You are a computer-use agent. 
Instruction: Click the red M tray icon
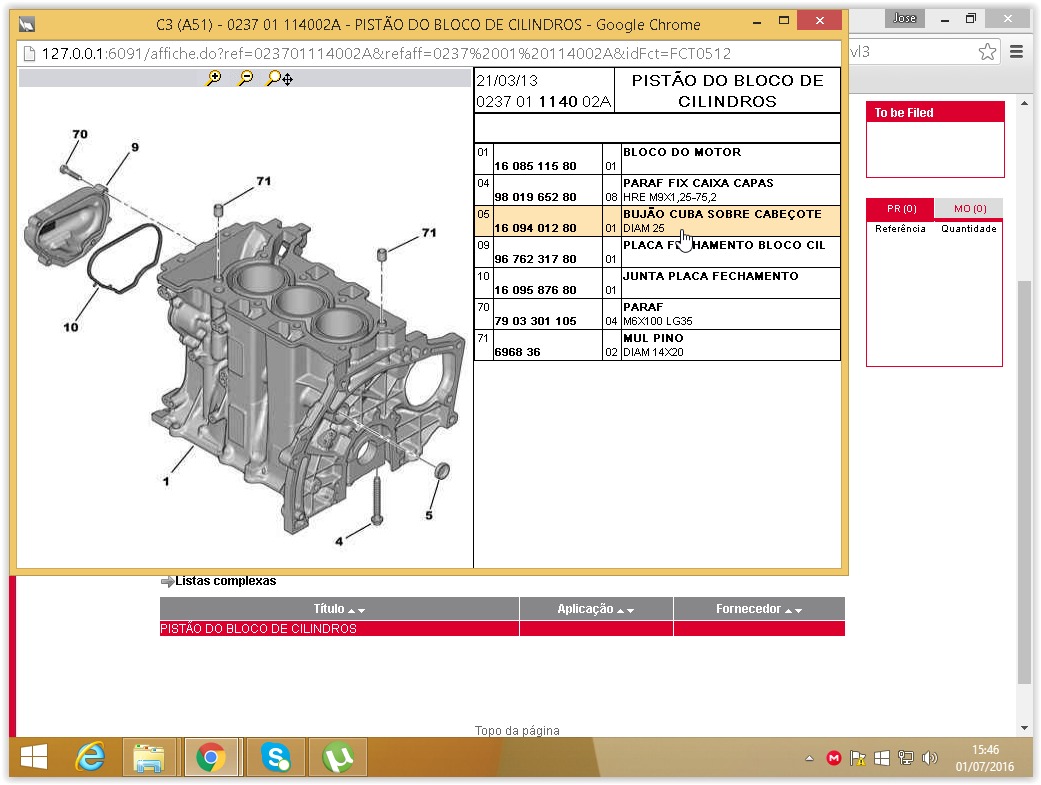pos(834,758)
